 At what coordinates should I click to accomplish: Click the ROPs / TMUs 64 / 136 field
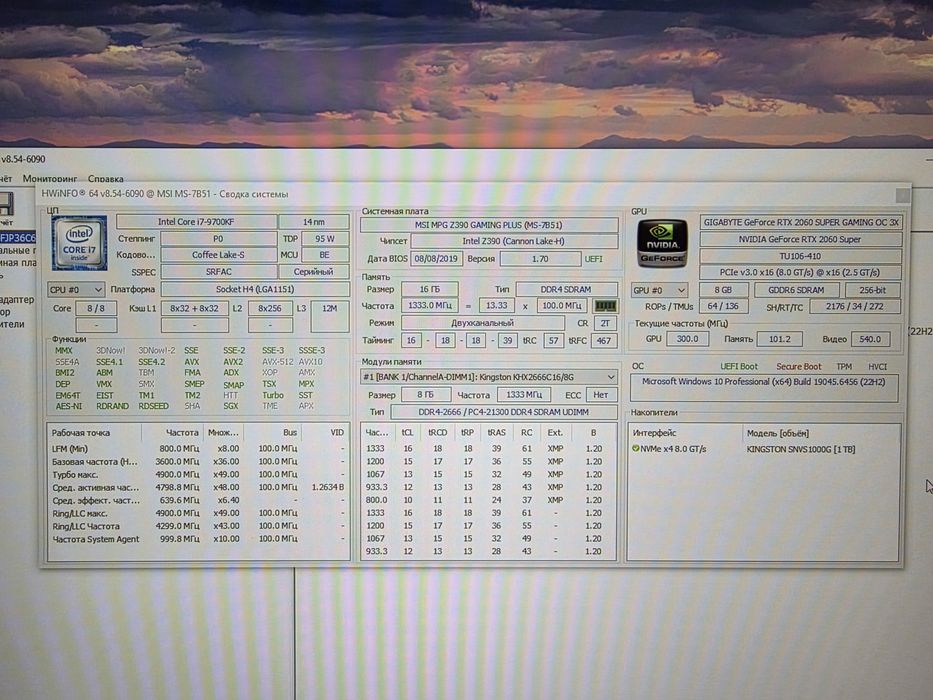723,307
